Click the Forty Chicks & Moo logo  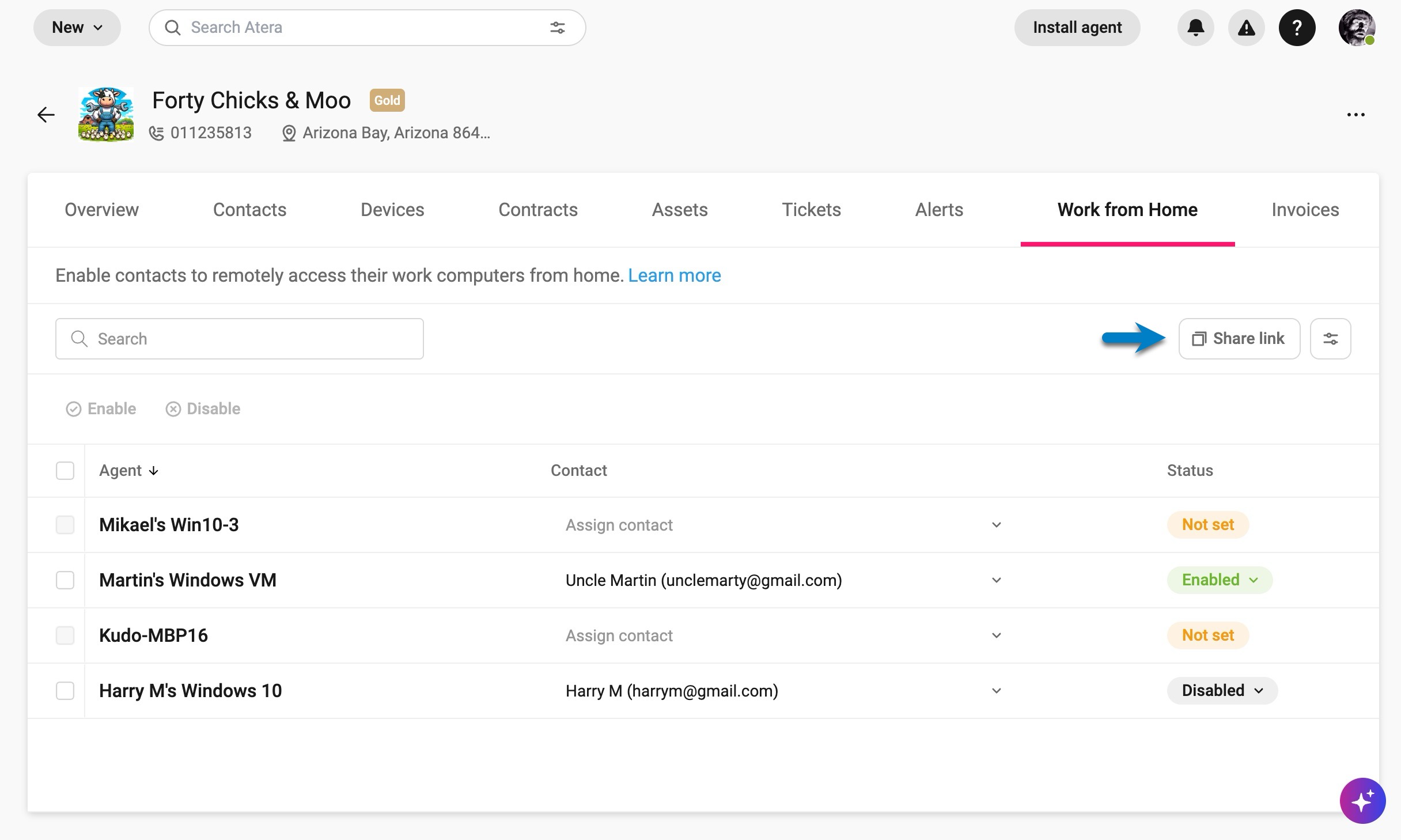(106, 115)
